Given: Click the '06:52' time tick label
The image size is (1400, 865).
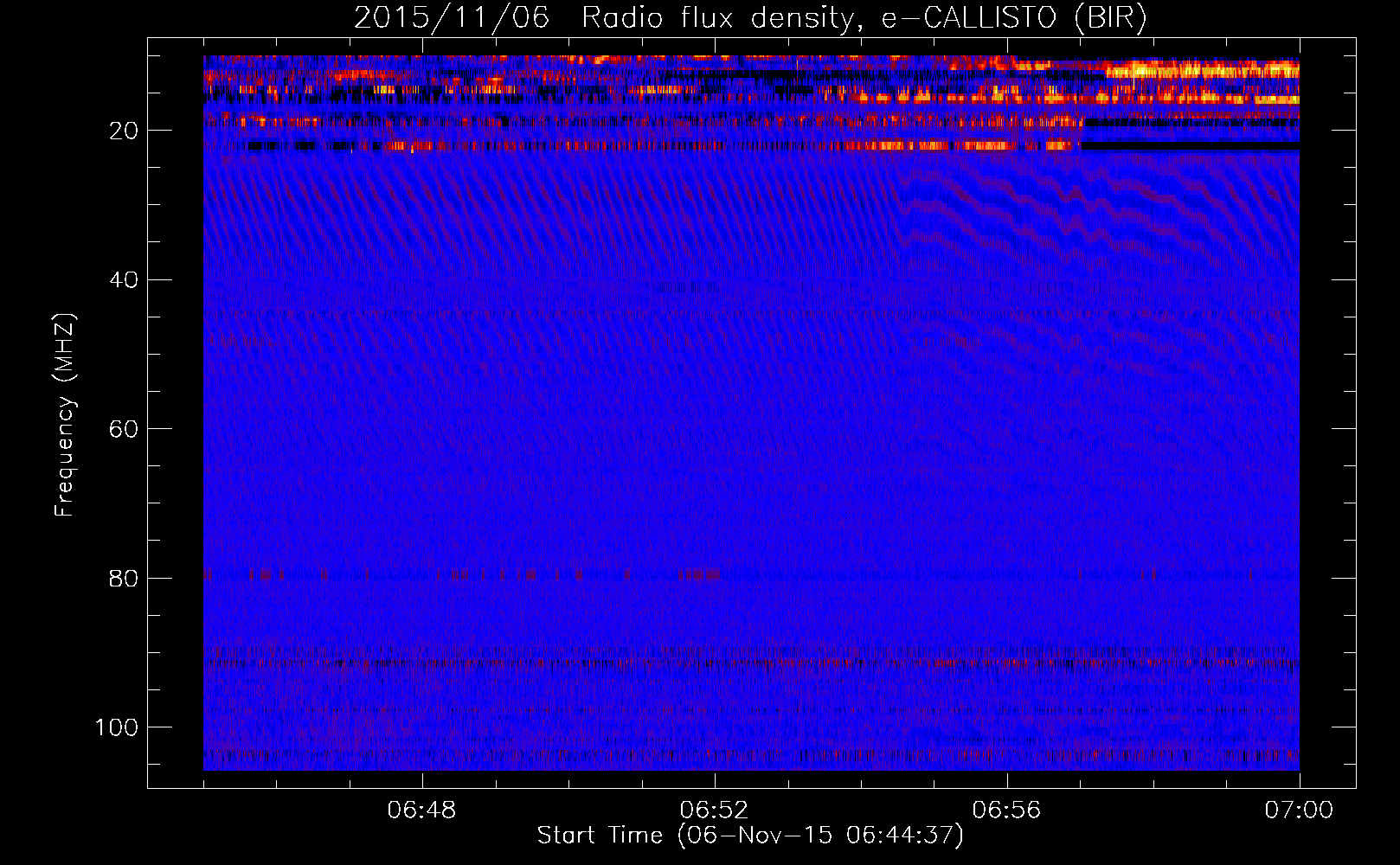Looking at the screenshot, I should click(x=715, y=811).
